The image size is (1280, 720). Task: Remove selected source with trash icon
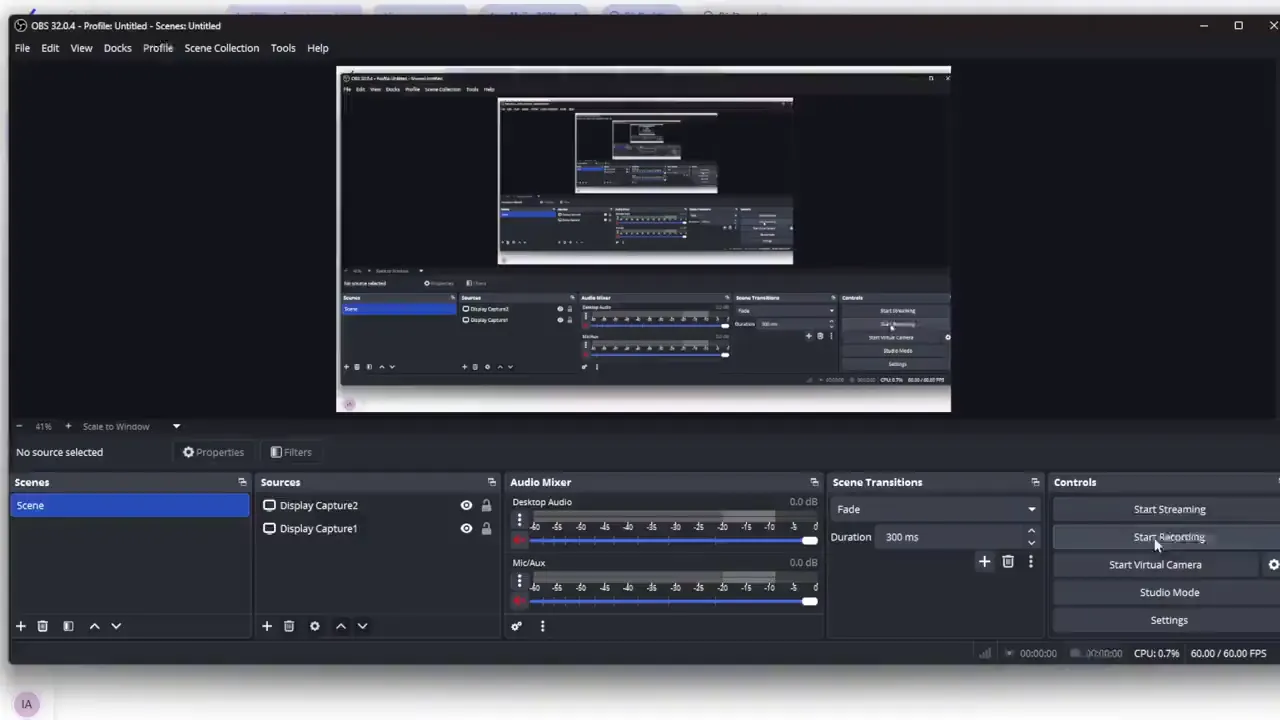tap(289, 626)
